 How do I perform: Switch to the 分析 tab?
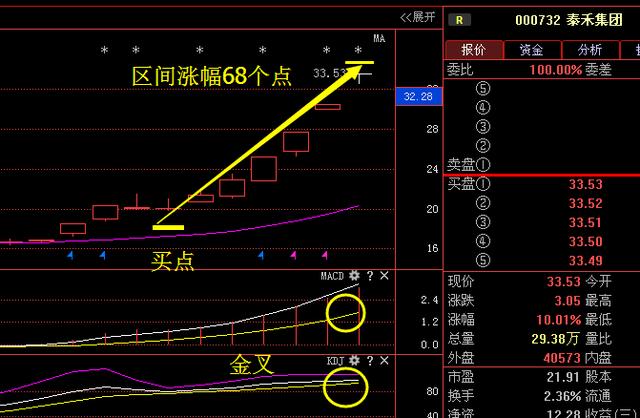[590, 50]
